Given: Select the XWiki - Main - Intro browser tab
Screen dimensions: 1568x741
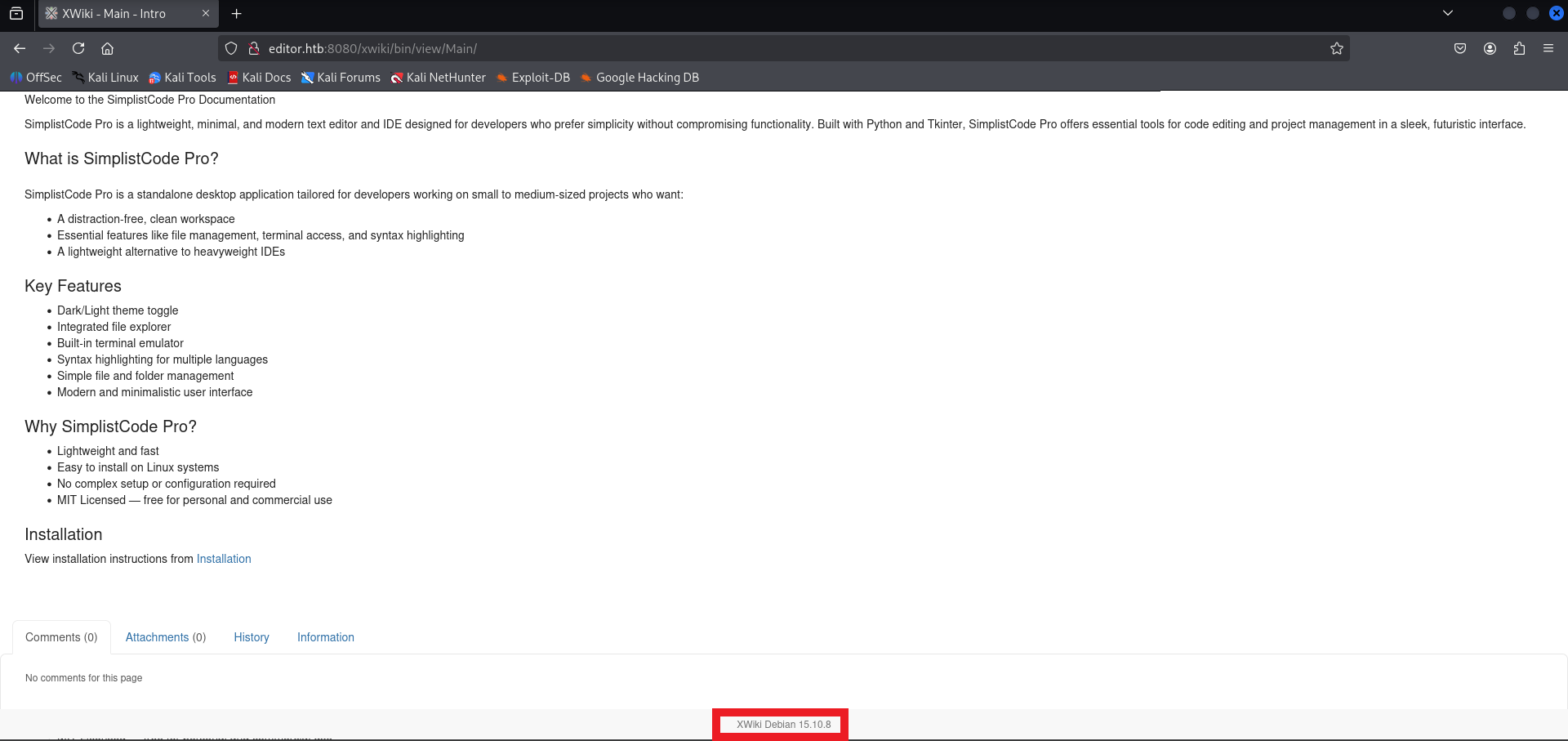Looking at the screenshot, I should [x=128, y=13].
